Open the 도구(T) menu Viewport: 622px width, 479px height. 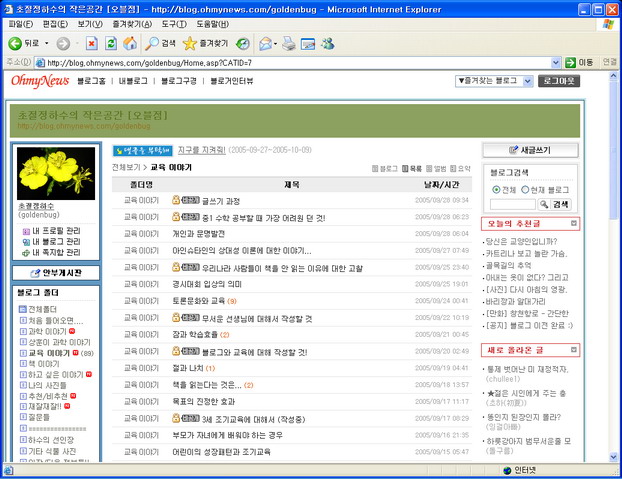[173, 23]
